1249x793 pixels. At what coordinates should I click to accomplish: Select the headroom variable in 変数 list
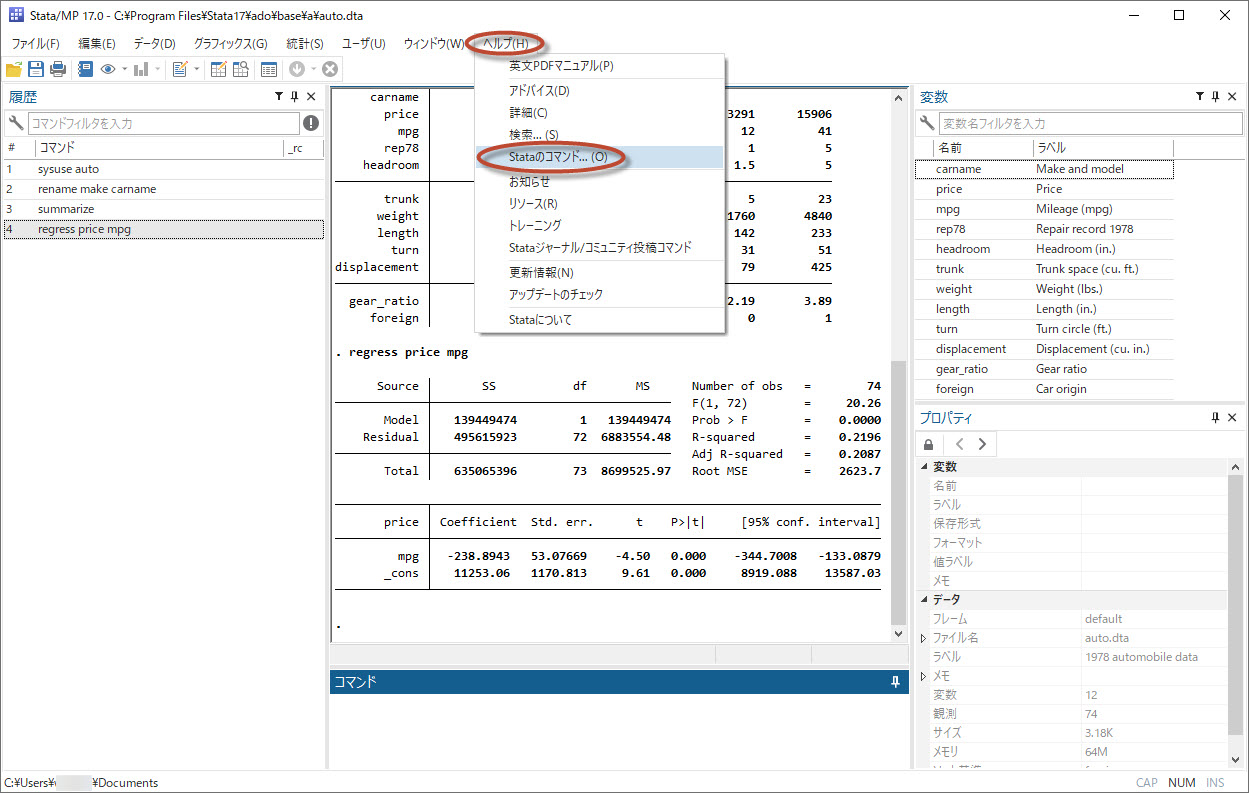(x=1045, y=249)
